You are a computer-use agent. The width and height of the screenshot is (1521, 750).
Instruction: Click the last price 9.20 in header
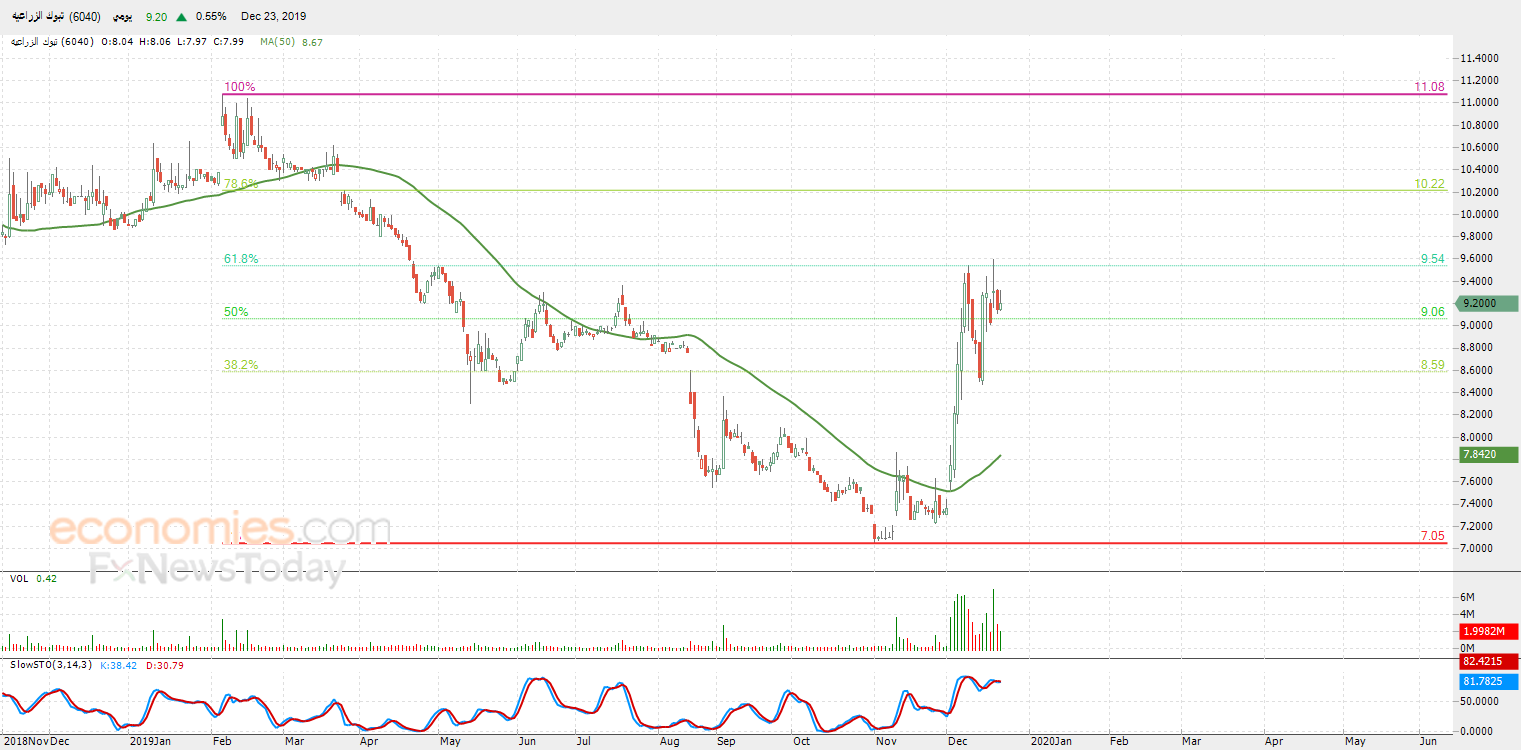[156, 17]
